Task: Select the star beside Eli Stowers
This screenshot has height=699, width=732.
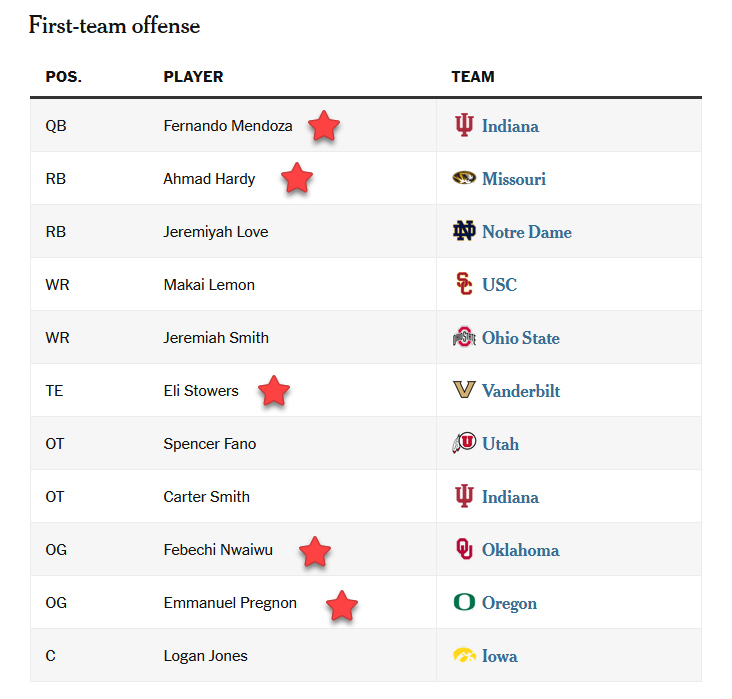Action: pyautogui.click(x=274, y=391)
